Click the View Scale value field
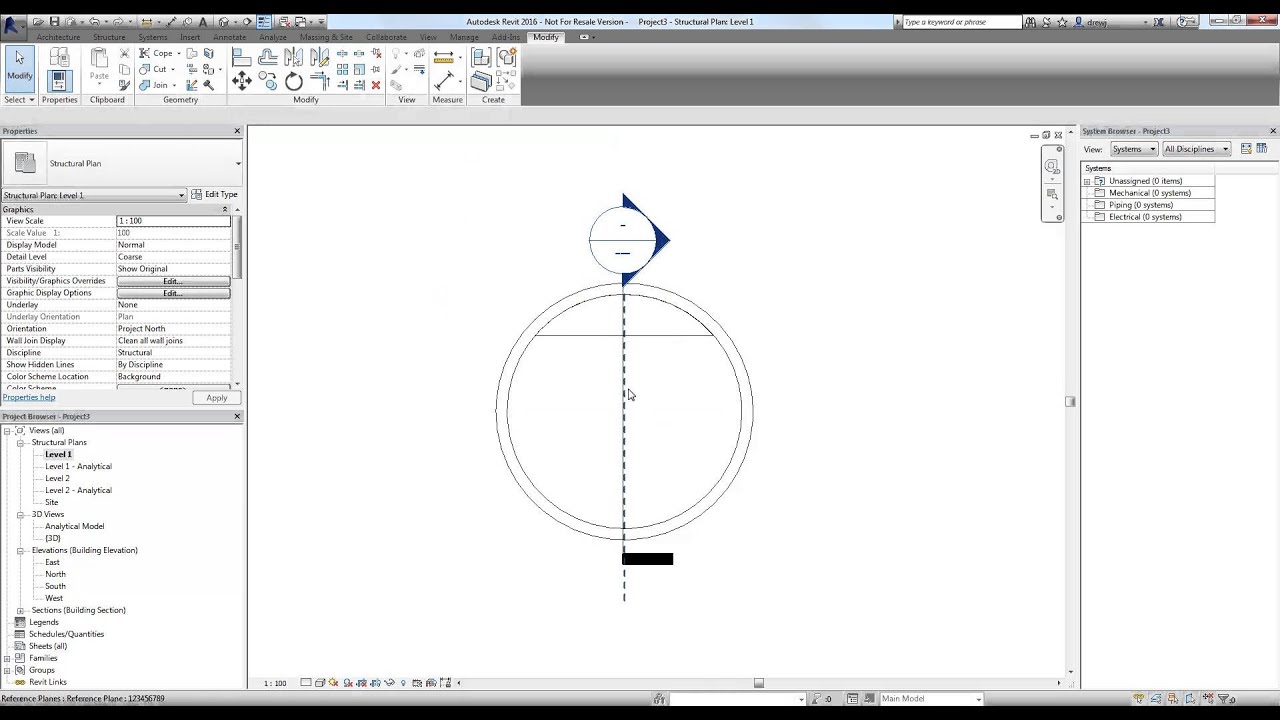This screenshot has width=1280, height=720. pos(172,220)
